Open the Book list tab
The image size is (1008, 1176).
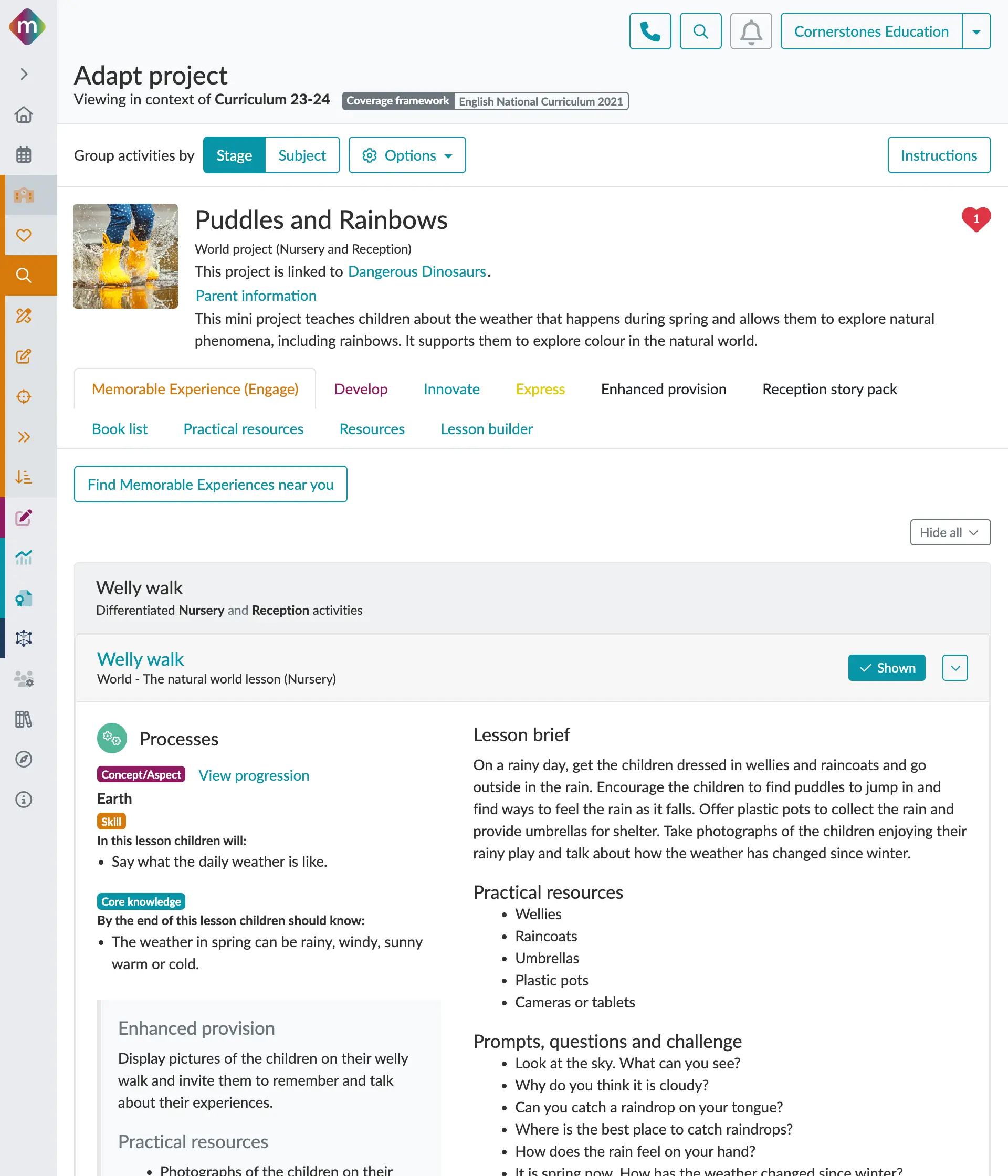click(x=119, y=428)
